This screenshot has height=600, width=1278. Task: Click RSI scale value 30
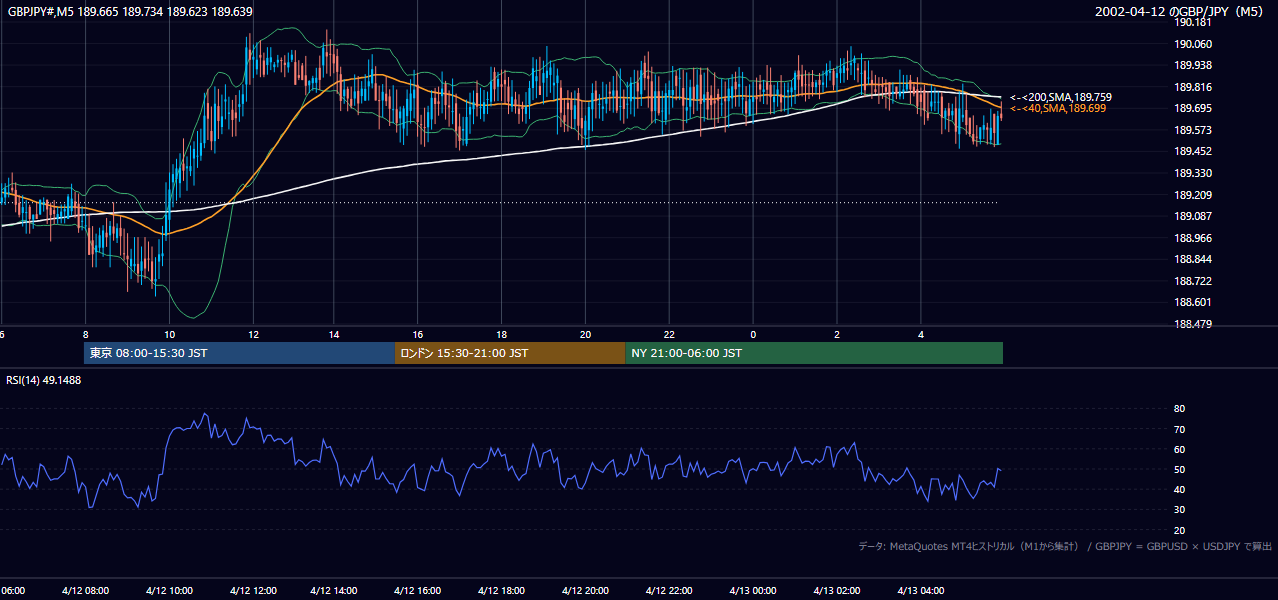[x=1179, y=510]
